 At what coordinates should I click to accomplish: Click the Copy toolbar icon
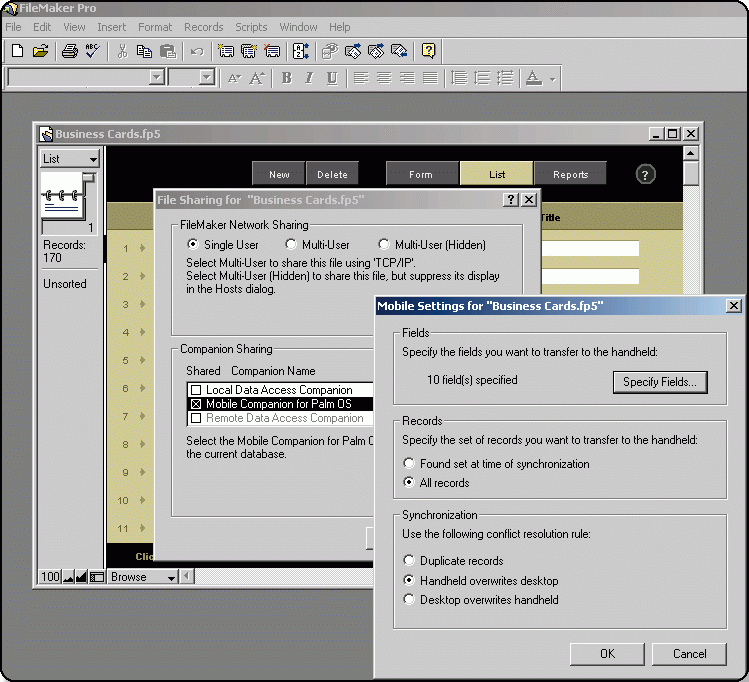pos(144,51)
